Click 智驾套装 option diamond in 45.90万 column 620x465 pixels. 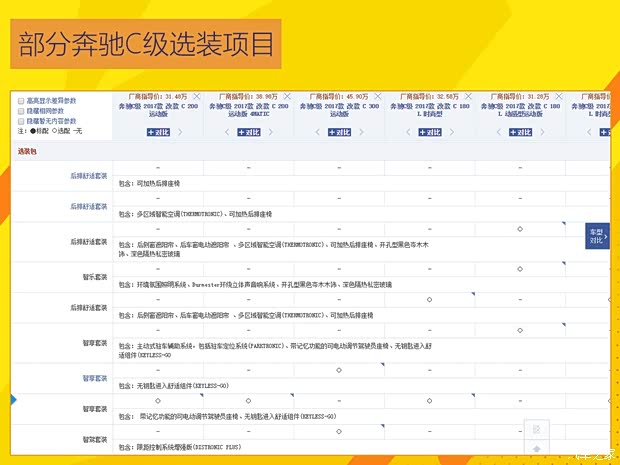click(339, 431)
